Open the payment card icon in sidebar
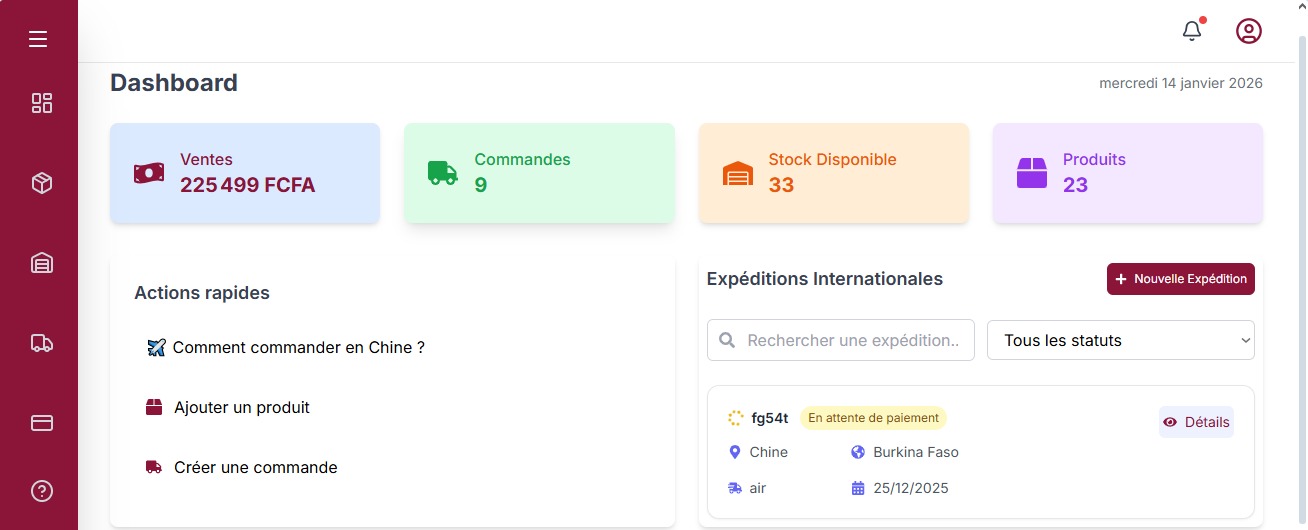 pos(41,423)
